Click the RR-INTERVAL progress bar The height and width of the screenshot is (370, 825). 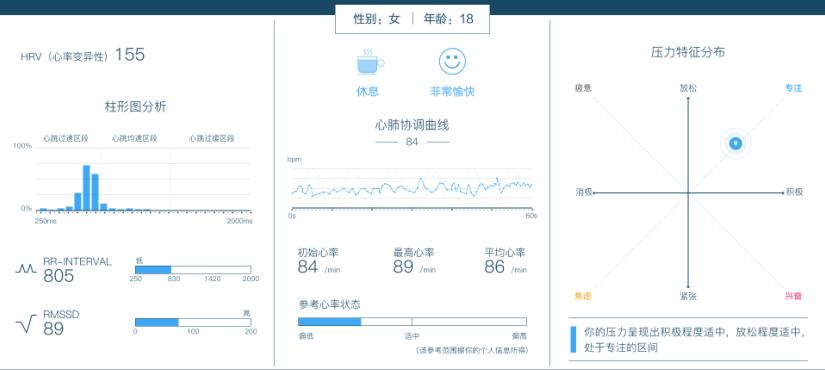(x=193, y=269)
